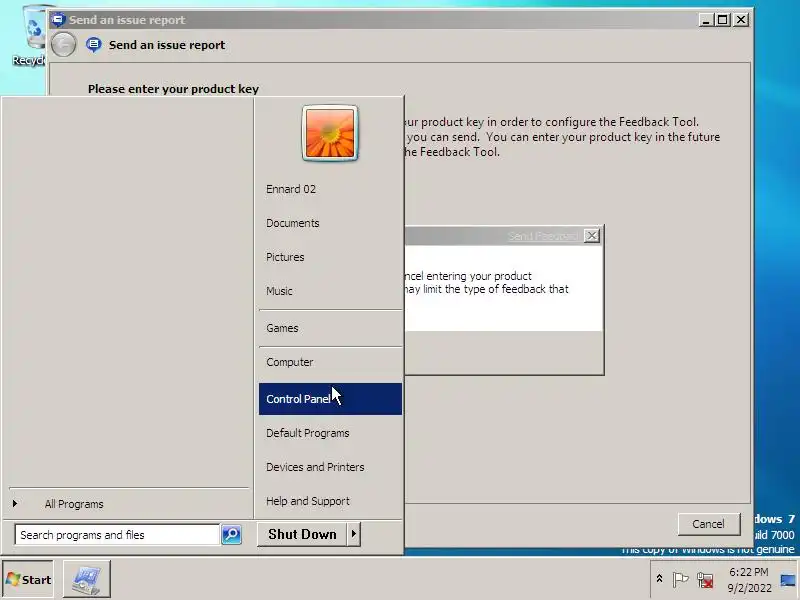Minimize Send an issue report window
The height and width of the screenshot is (600, 800).
706,20
